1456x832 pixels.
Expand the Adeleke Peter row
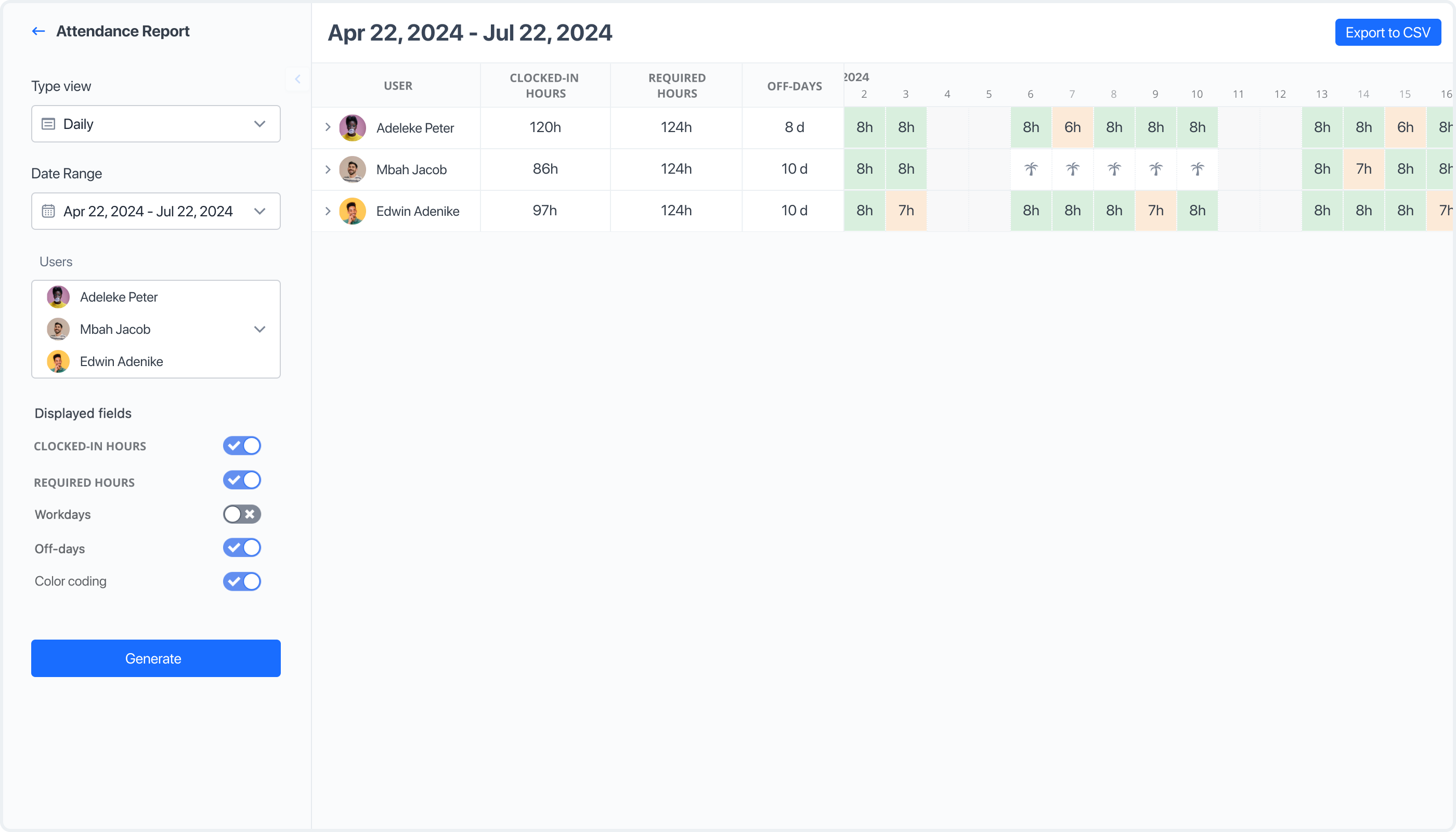tap(328, 127)
